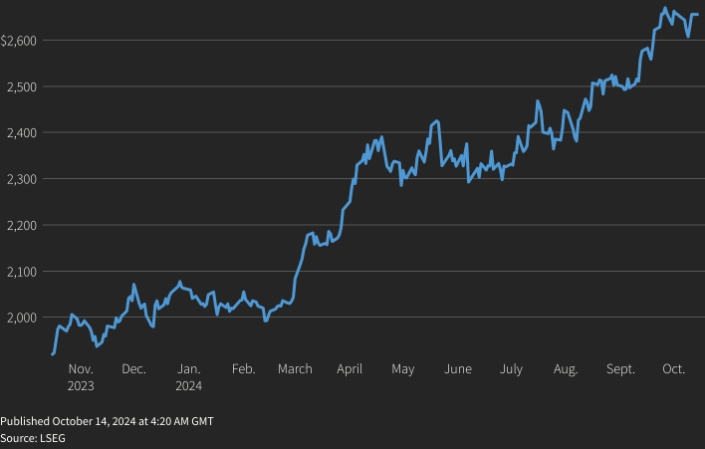This screenshot has width=705, height=449.
Task: Click the May x-axis label
Action: (x=403, y=369)
